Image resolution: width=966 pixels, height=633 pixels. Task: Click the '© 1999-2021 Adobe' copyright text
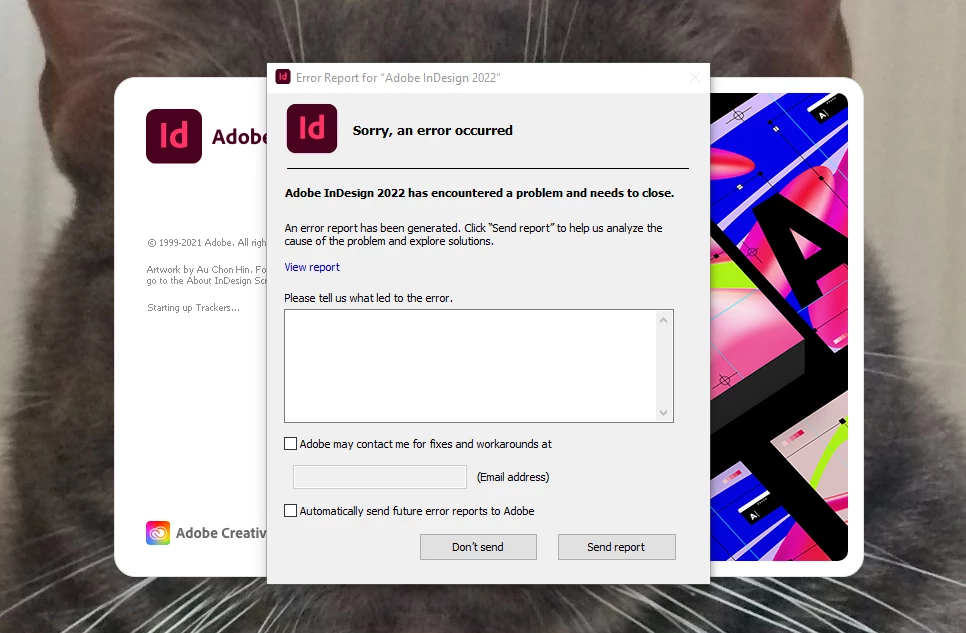click(206, 243)
